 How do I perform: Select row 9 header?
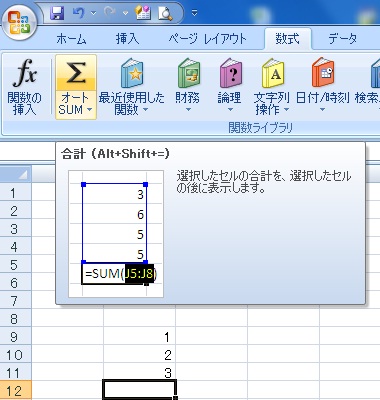pos(15,337)
